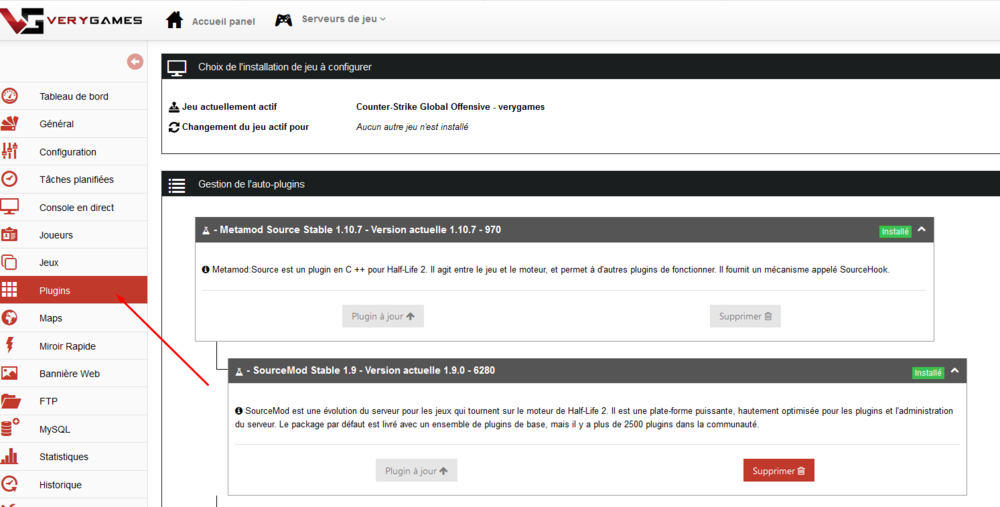Click 'Jeu actuellement actif' label
1000x507 pixels.
coord(230,107)
